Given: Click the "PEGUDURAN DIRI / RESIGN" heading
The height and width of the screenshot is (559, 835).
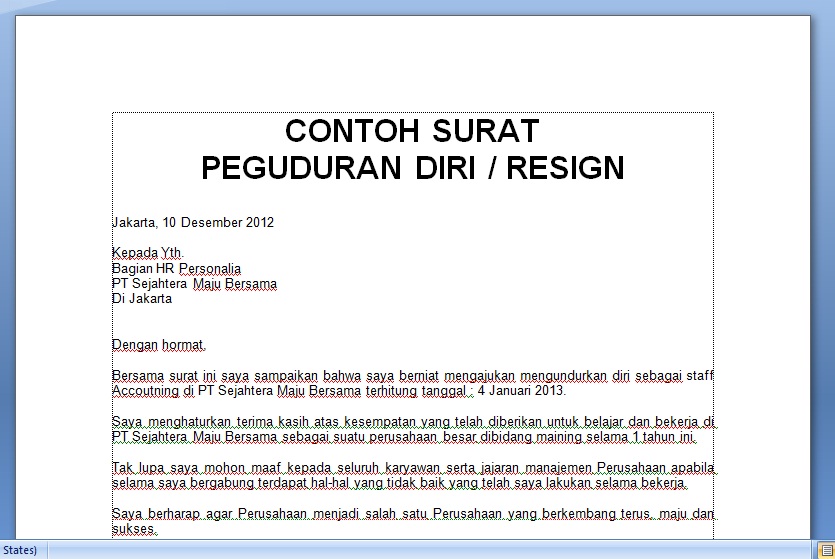Looking at the screenshot, I should pyautogui.click(x=413, y=168).
